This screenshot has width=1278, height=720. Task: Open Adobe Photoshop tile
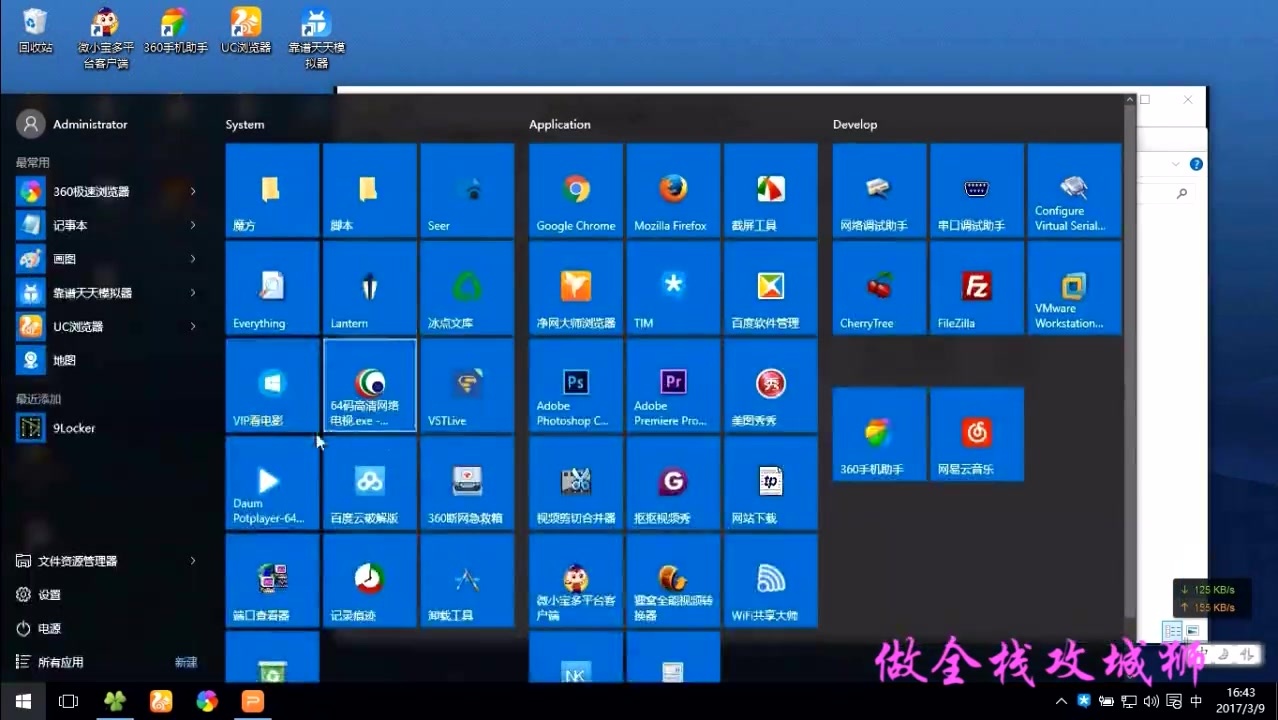point(576,385)
